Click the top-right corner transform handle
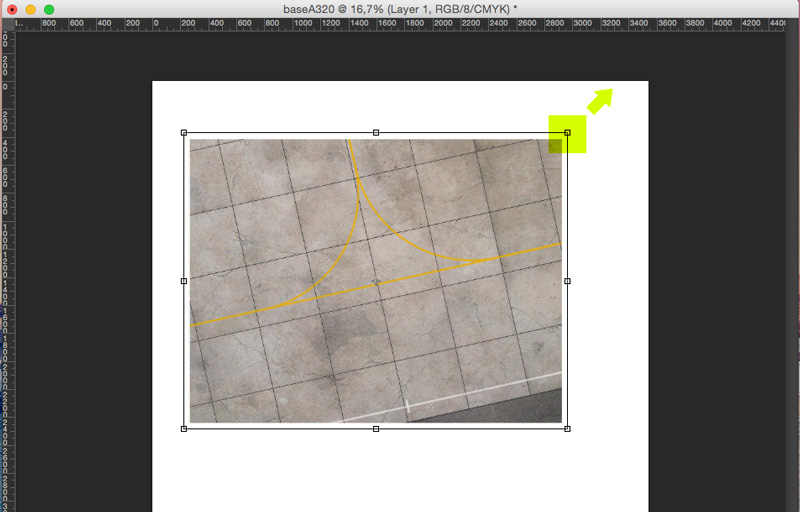The image size is (800, 512). 567,133
